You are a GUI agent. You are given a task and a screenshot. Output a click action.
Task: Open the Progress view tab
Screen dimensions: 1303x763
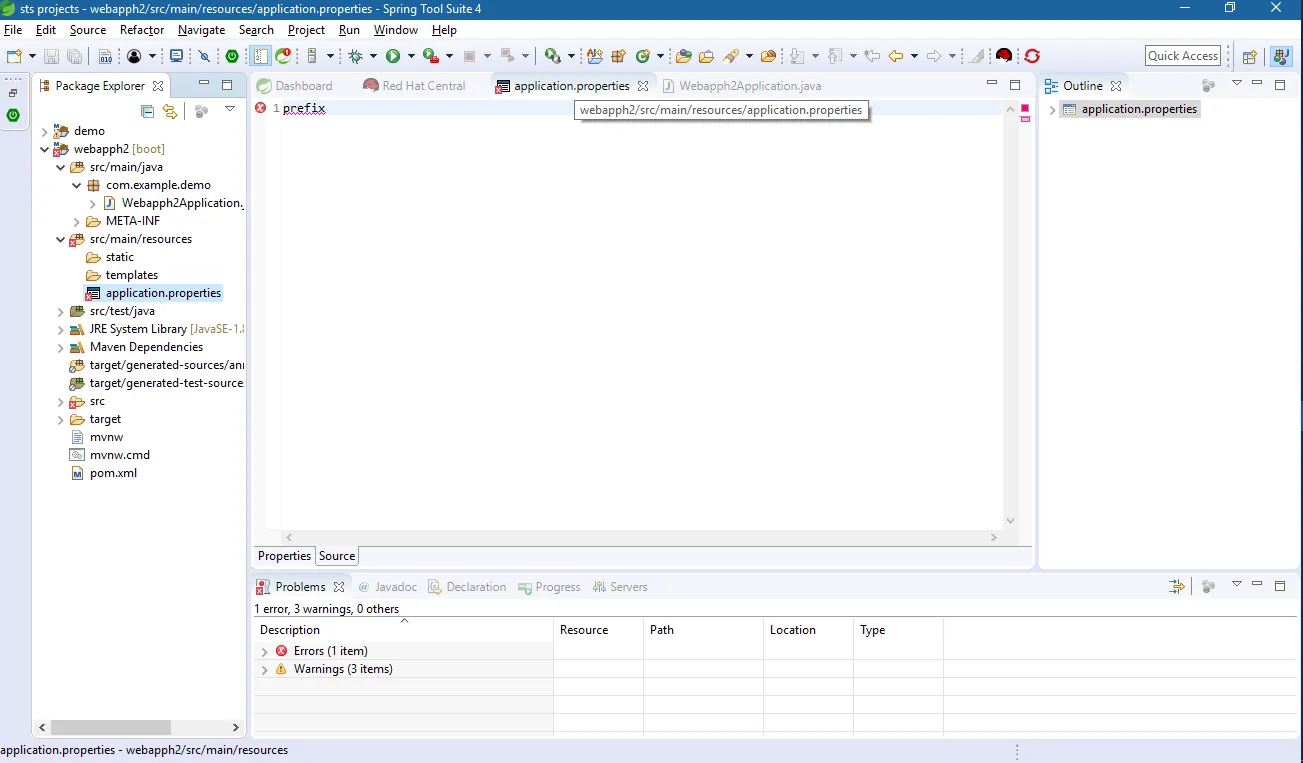point(549,587)
